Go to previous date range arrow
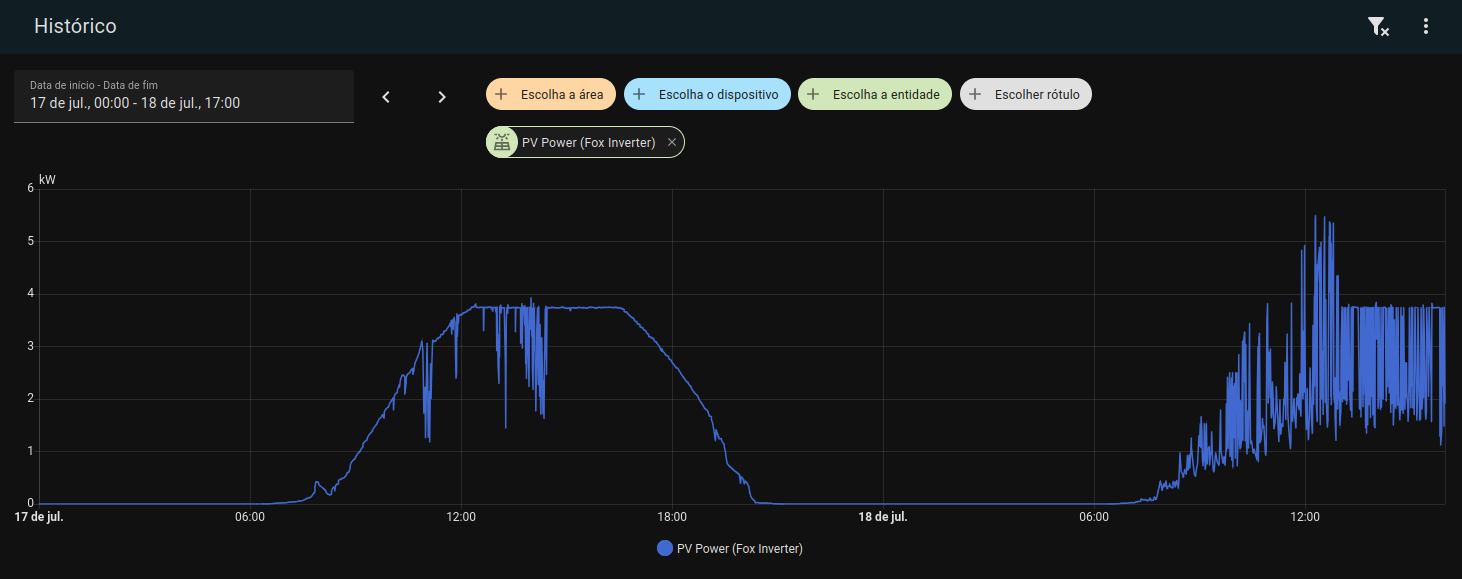This screenshot has height=579, width=1462. click(386, 97)
